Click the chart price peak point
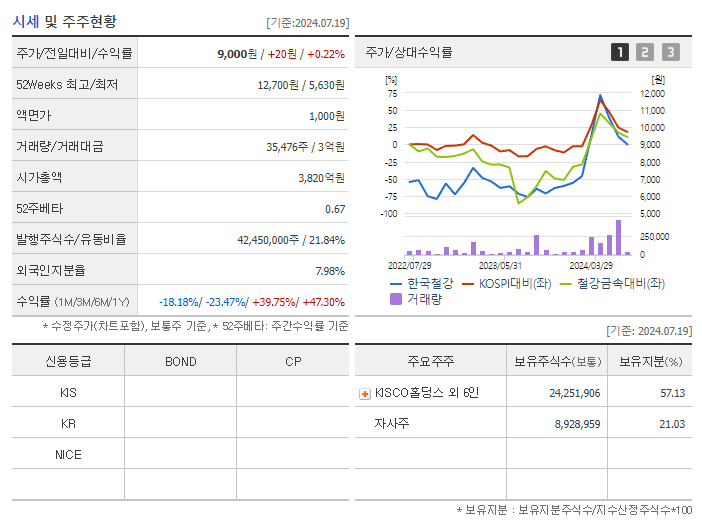702x525 pixels. (600, 95)
